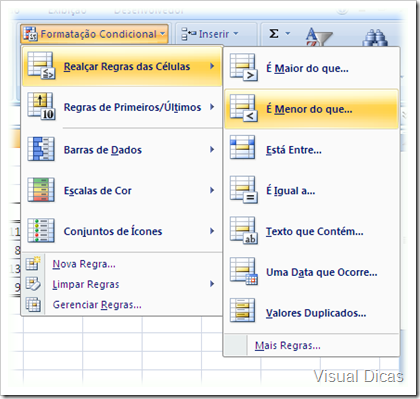This screenshot has height=399, width=420.
Task: Click the Limpar Regras eraser icon
Action: (x=33, y=284)
